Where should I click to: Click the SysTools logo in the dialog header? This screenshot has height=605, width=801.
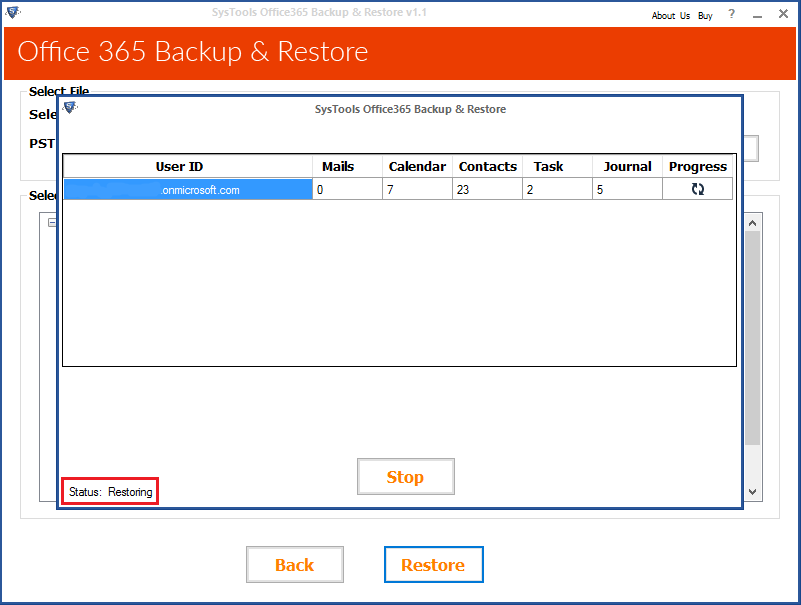[70, 107]
